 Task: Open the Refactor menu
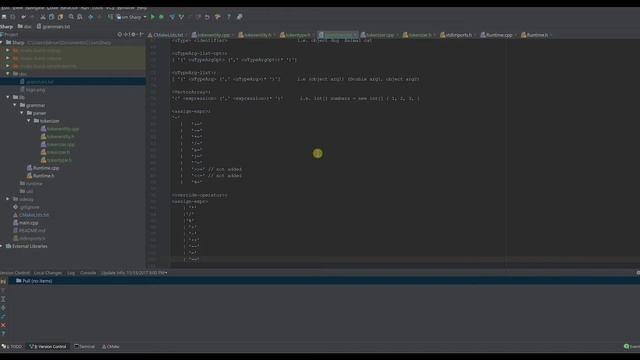click(69, 8)
